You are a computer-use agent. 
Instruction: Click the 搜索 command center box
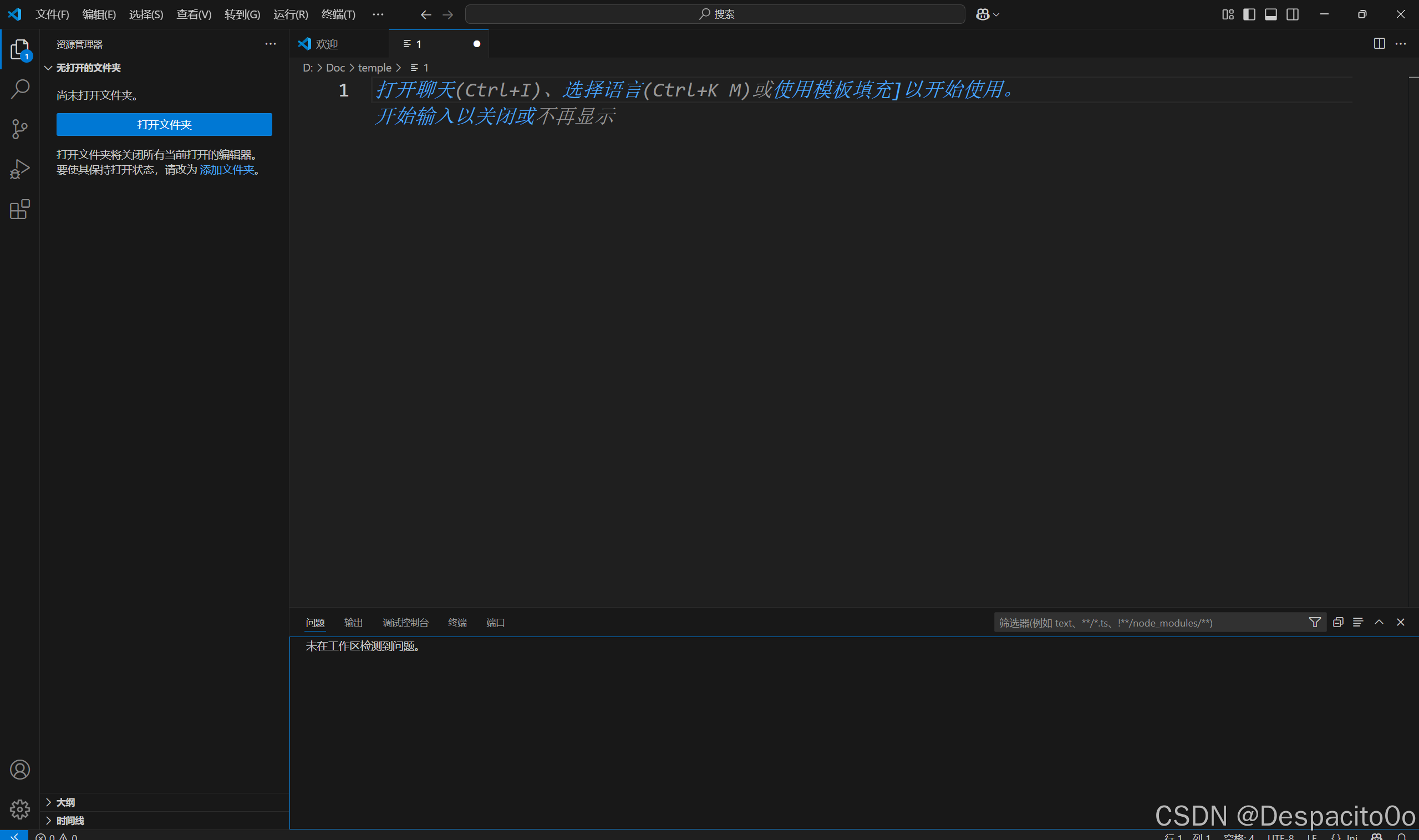click(x=715, y=14)
